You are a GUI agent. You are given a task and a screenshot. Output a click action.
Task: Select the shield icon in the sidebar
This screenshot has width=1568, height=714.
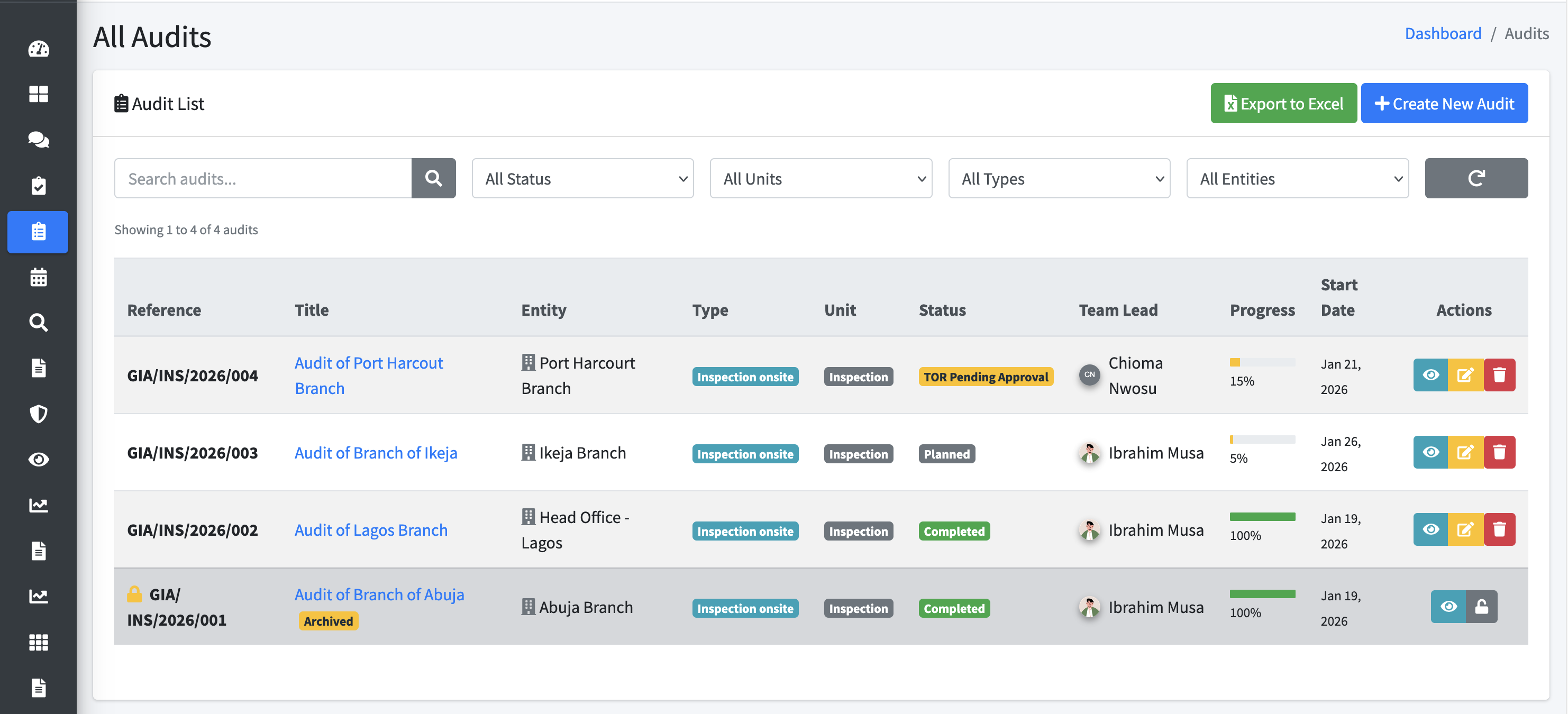tap(38, 414)
